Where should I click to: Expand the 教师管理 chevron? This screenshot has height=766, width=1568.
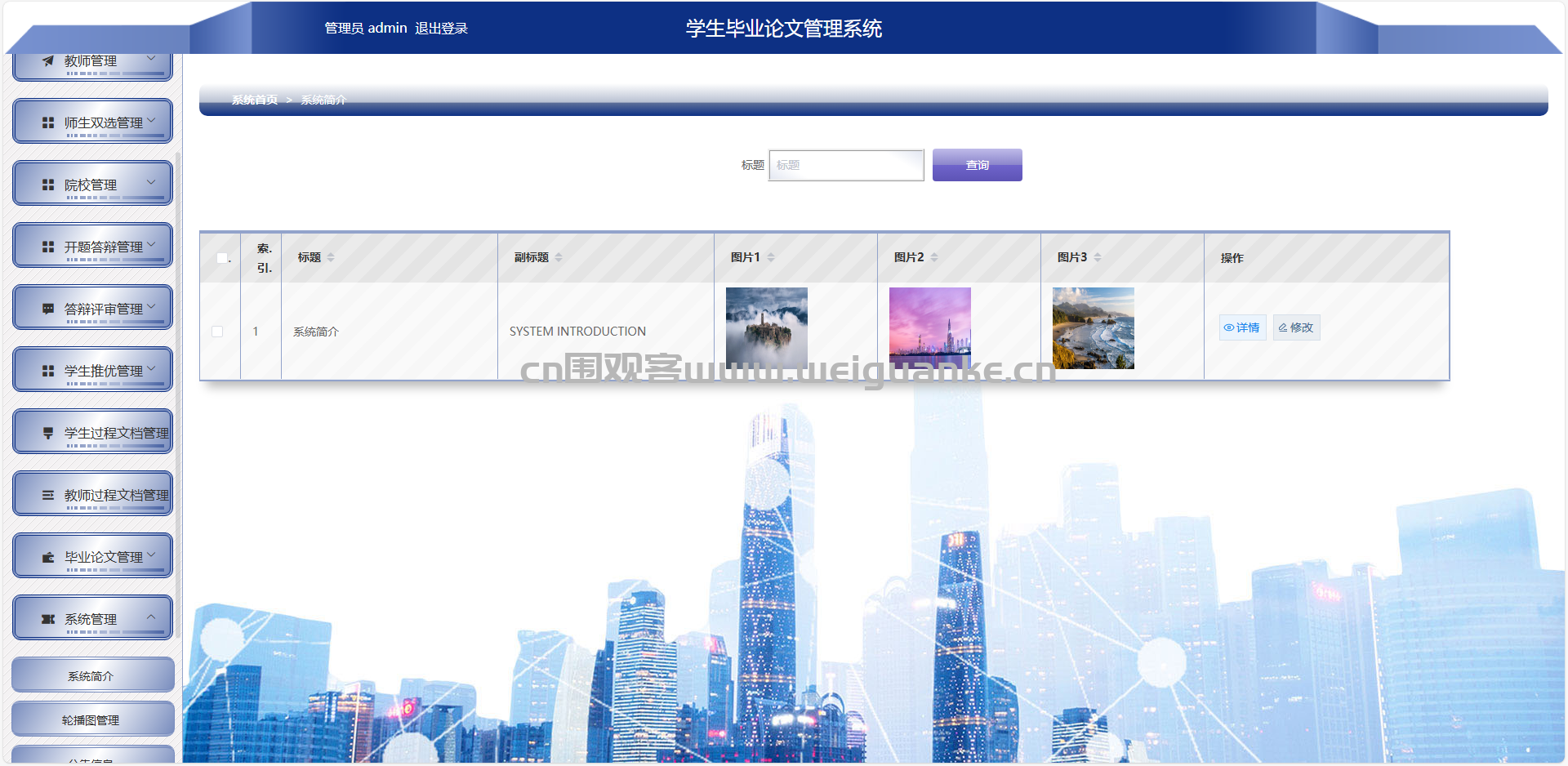(x=151, y=59)
